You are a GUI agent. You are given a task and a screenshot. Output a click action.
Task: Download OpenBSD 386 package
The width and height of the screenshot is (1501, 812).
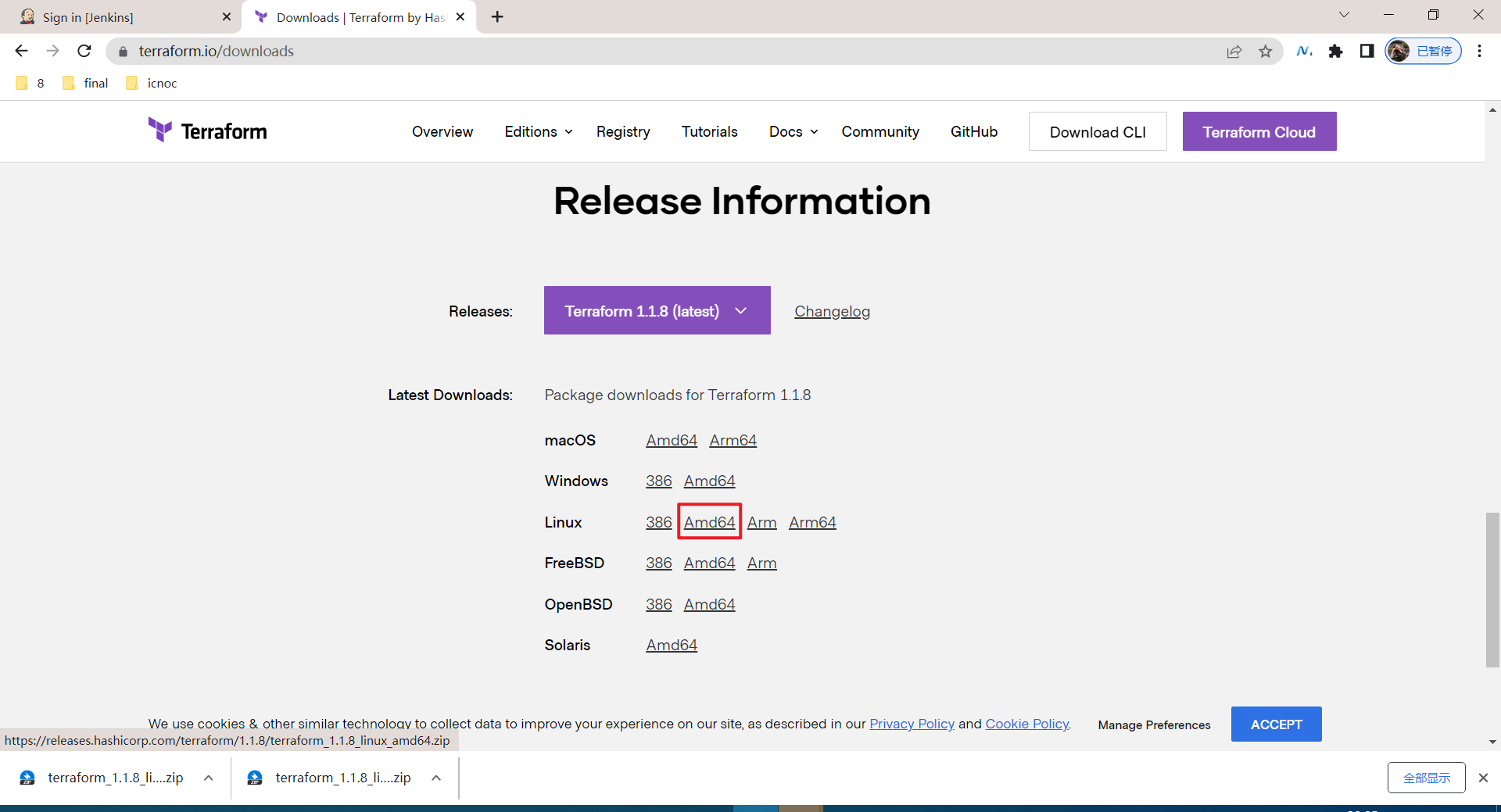(x=659, y=604)
